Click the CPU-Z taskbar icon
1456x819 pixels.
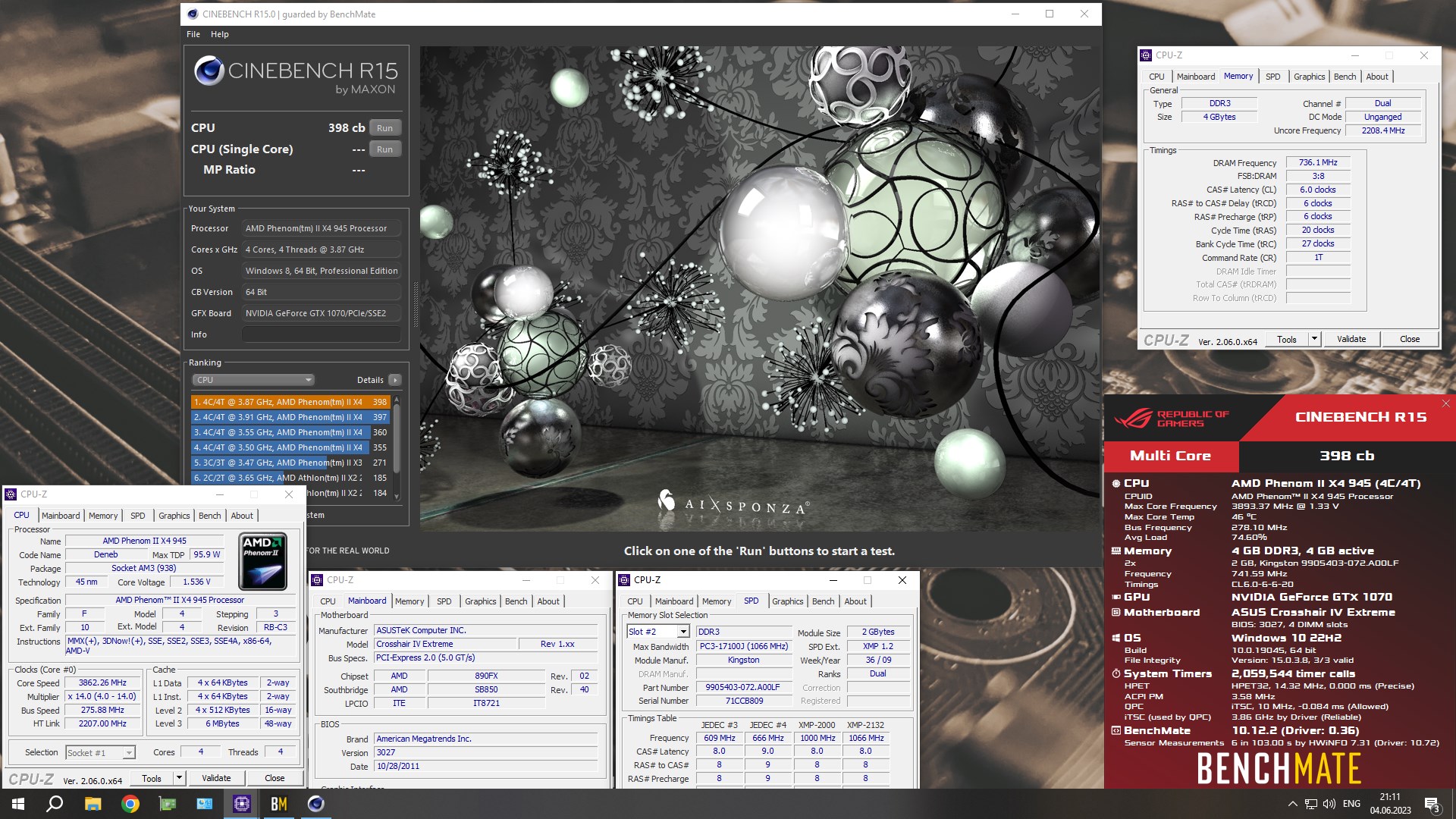241,804
